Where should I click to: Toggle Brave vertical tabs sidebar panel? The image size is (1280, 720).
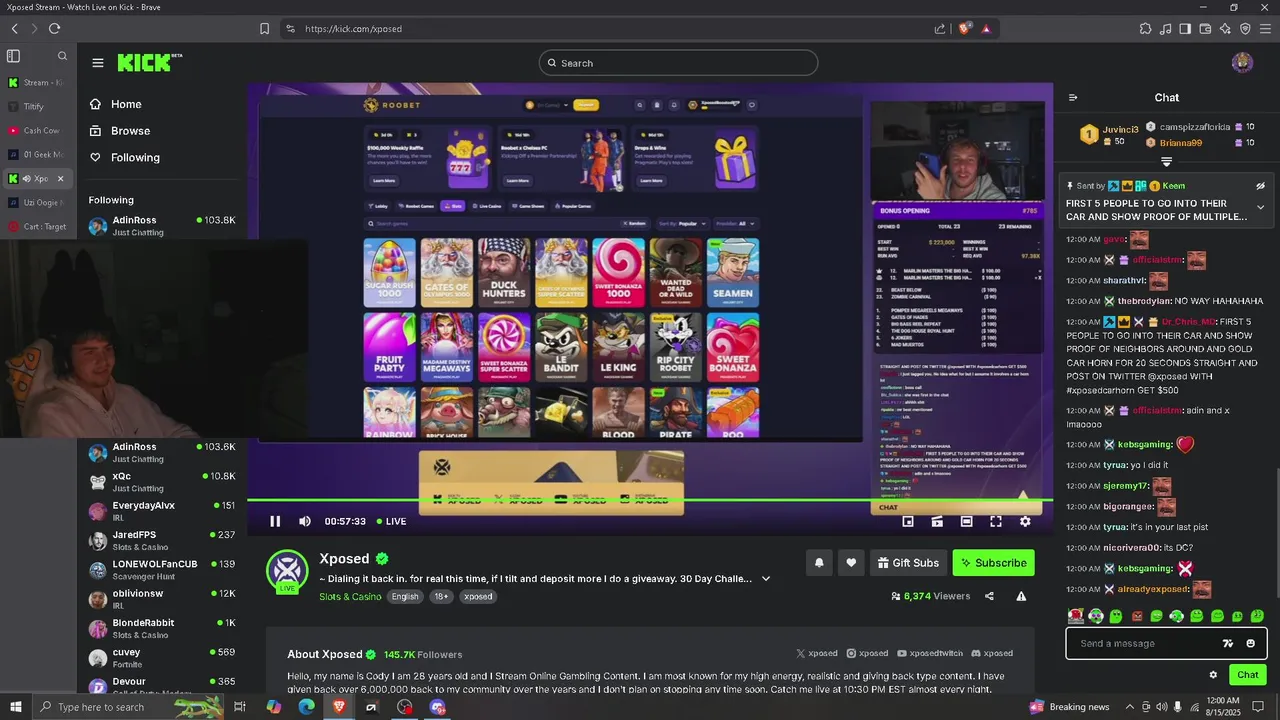click(x=13, y=56)
